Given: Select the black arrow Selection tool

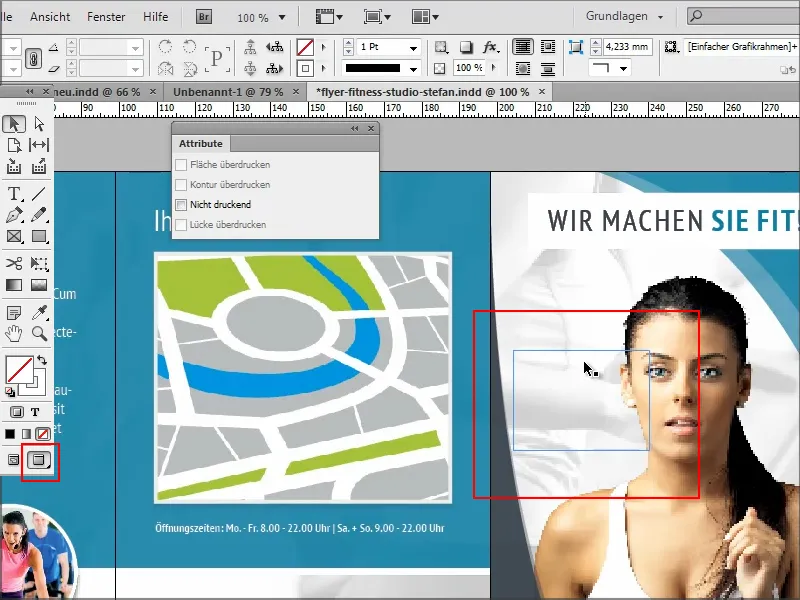Looking at the screenshot, I should (14, 124).
